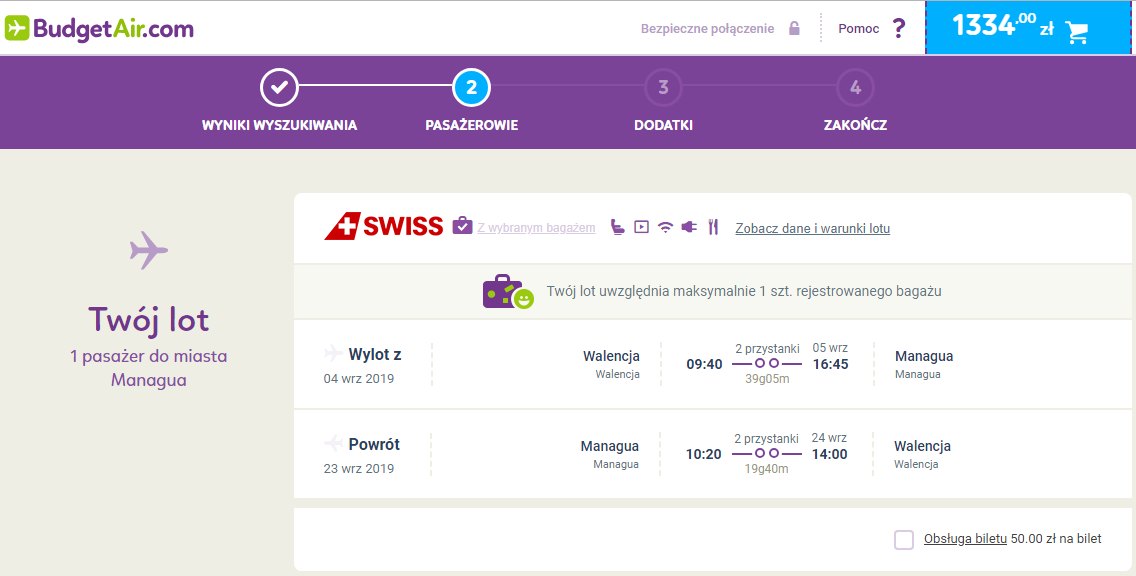Click the power outlet amenity icon
The height and width of the screenshot is (576, 1136).
[689, 228]
